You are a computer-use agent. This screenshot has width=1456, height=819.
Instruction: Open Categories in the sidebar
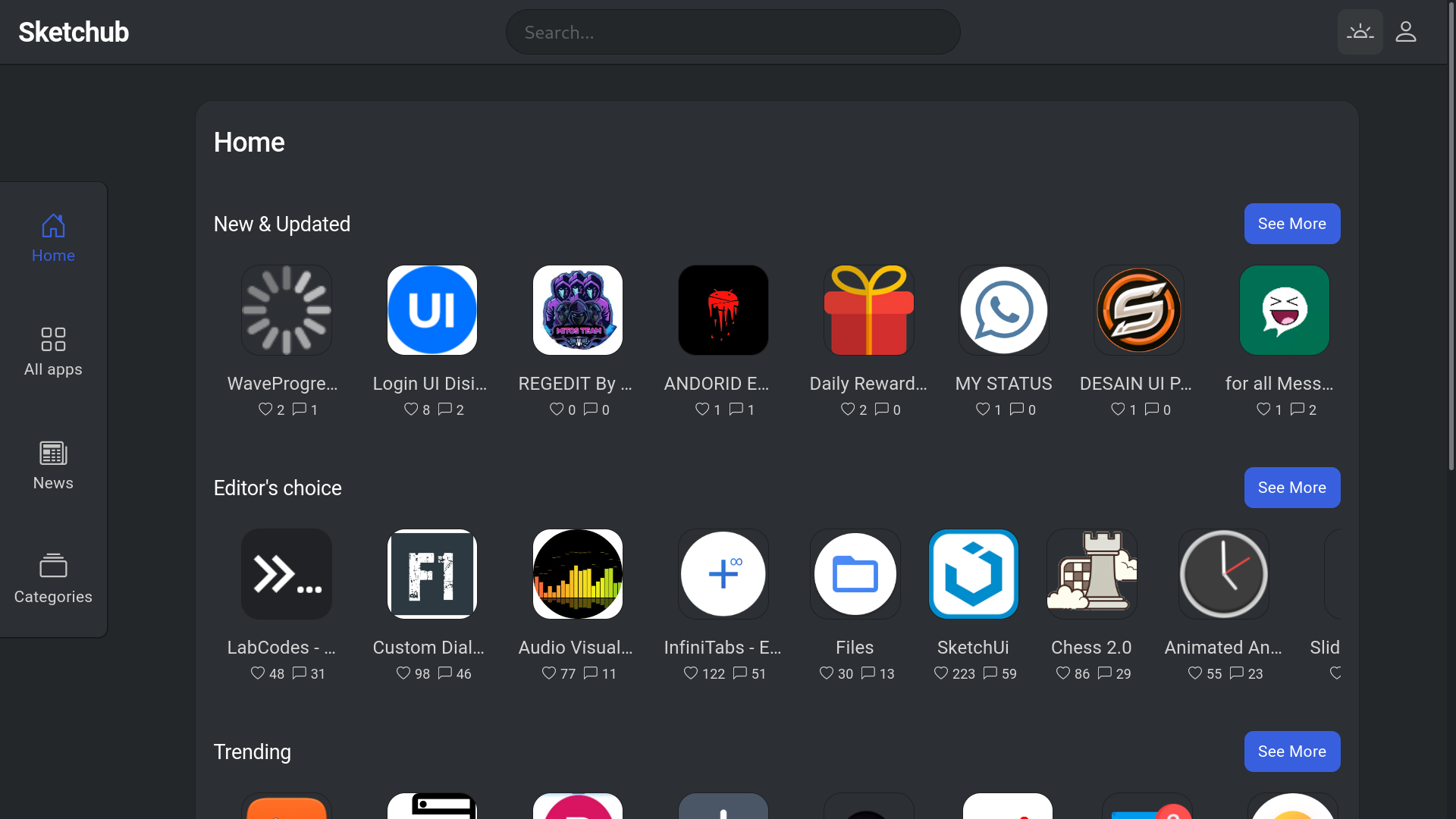coord(53,580)
